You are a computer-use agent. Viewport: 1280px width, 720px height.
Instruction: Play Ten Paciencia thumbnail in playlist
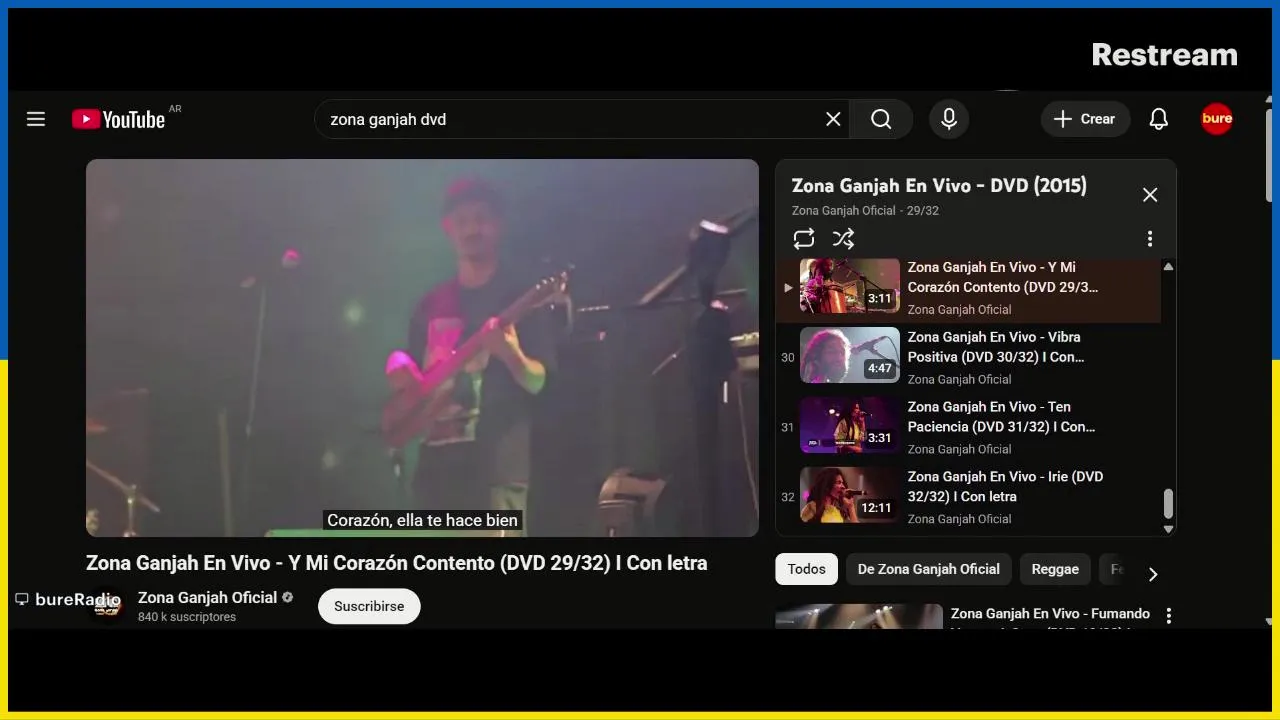[850, 425]
